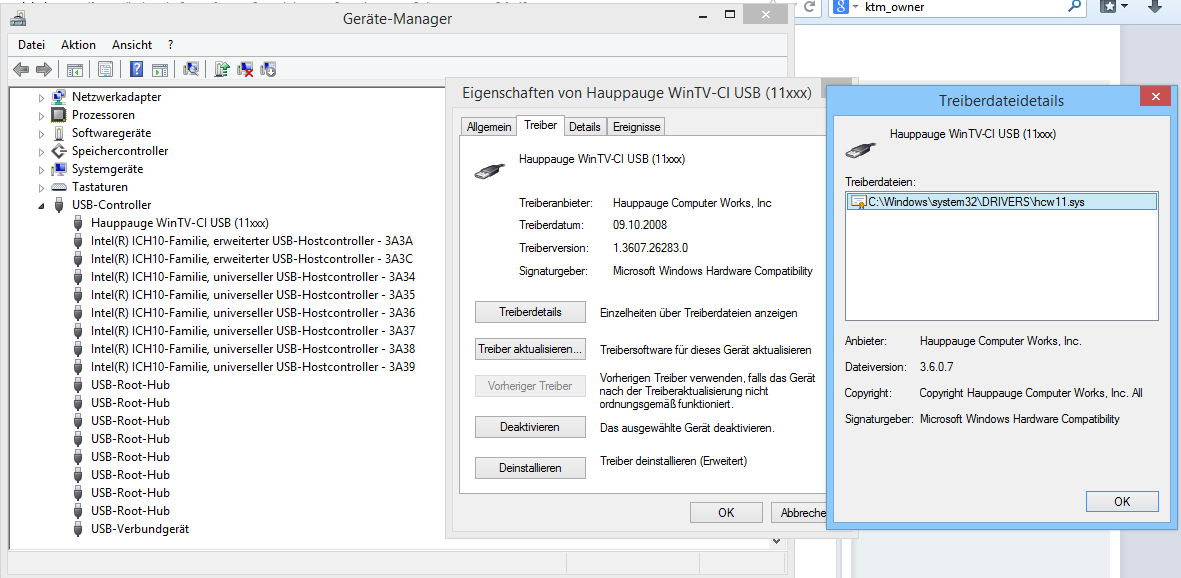
Task: Scan for hardware changes toolbar icon
Action: pyautogui.click(x=191, y=70)
